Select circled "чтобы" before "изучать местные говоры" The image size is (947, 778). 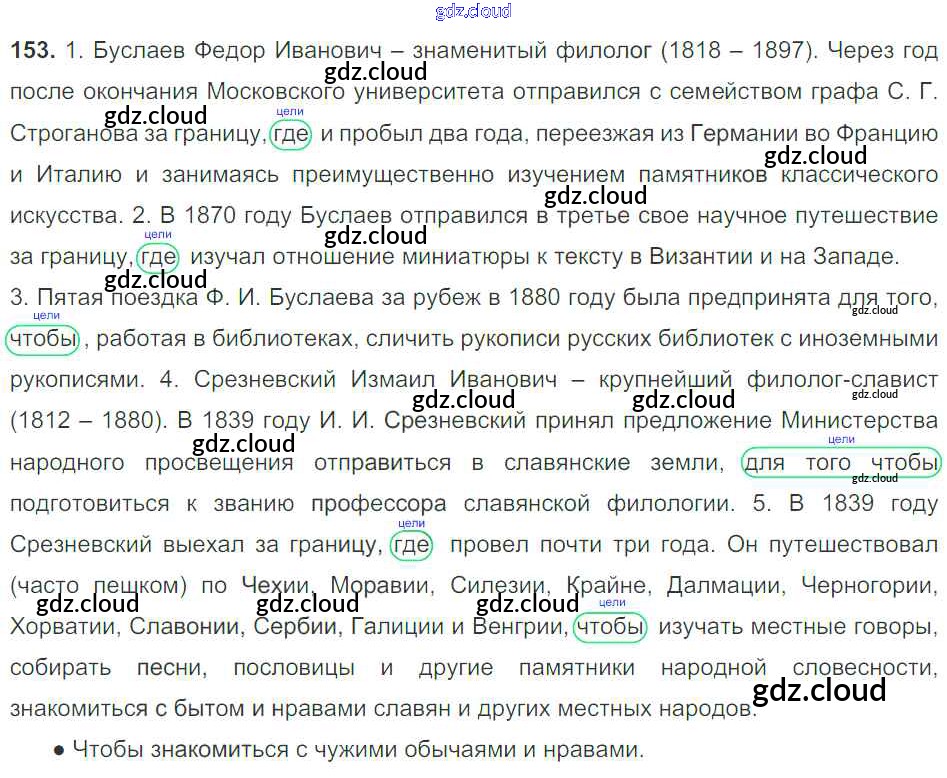coord(611,627)
